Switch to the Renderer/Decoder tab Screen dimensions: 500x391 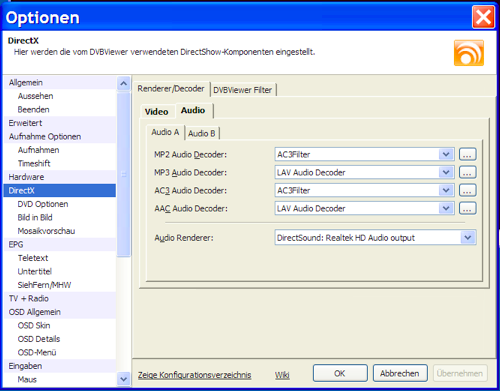(x=171, y=89)
